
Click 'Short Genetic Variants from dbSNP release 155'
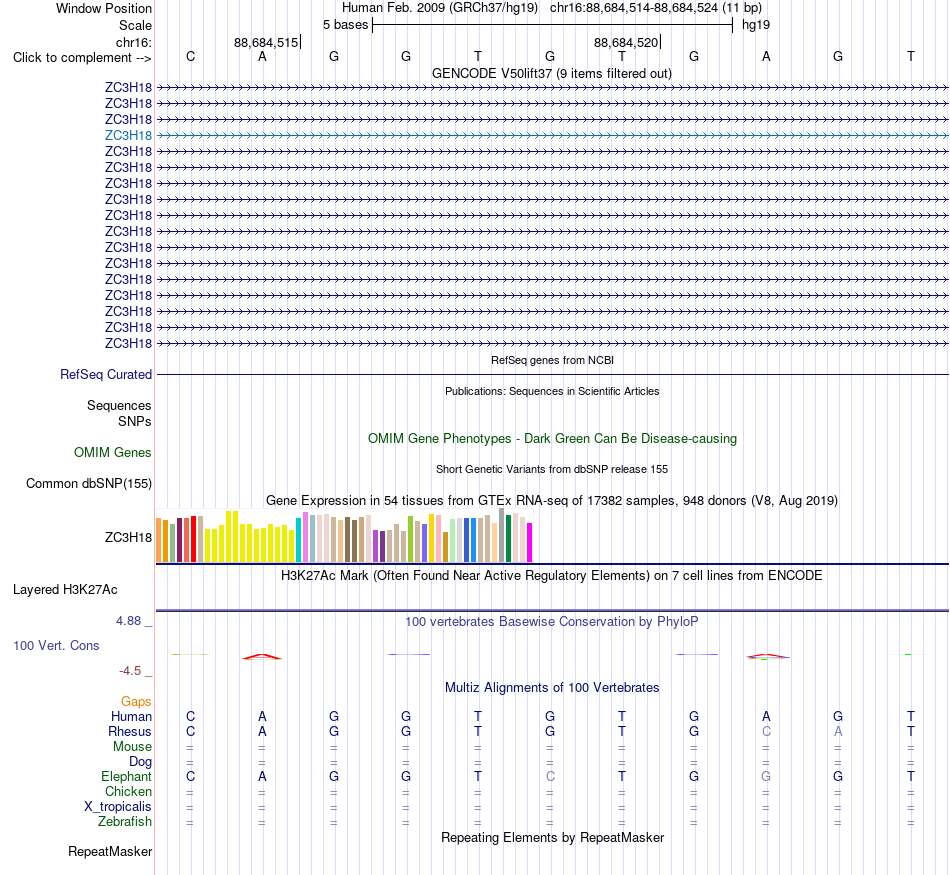tap(552, 469)
